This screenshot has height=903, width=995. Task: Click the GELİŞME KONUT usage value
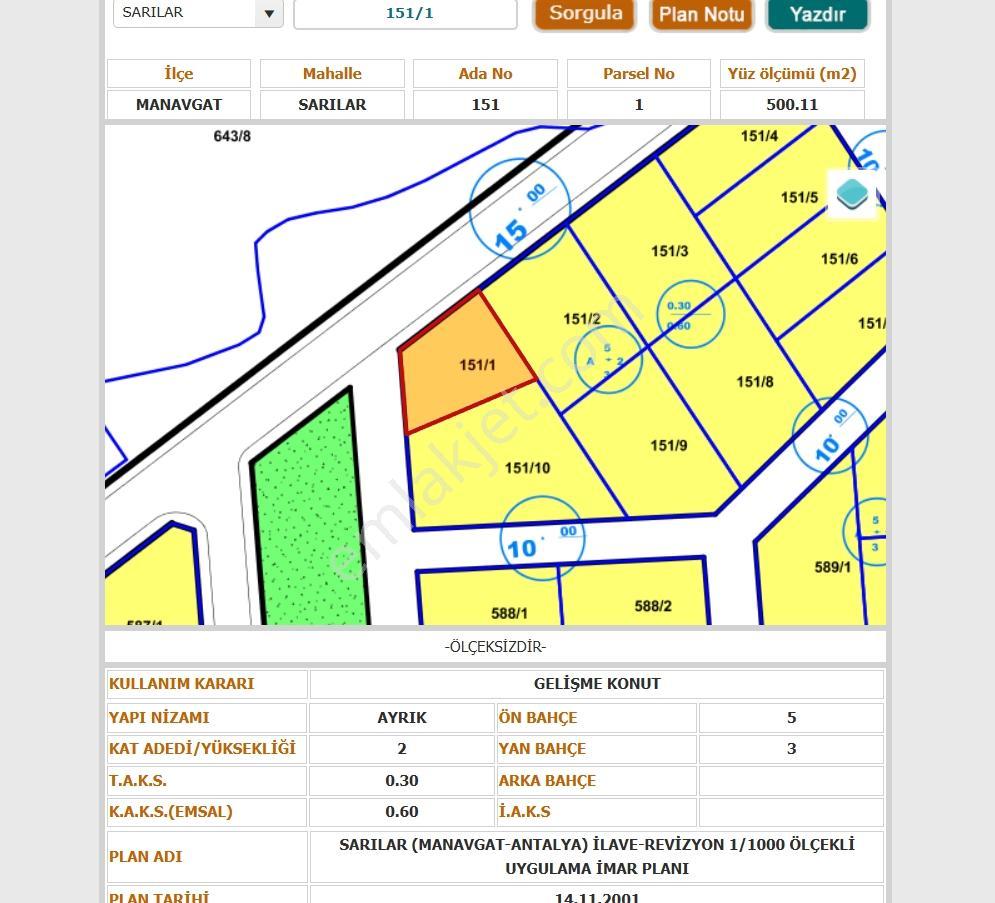(596, 684)
